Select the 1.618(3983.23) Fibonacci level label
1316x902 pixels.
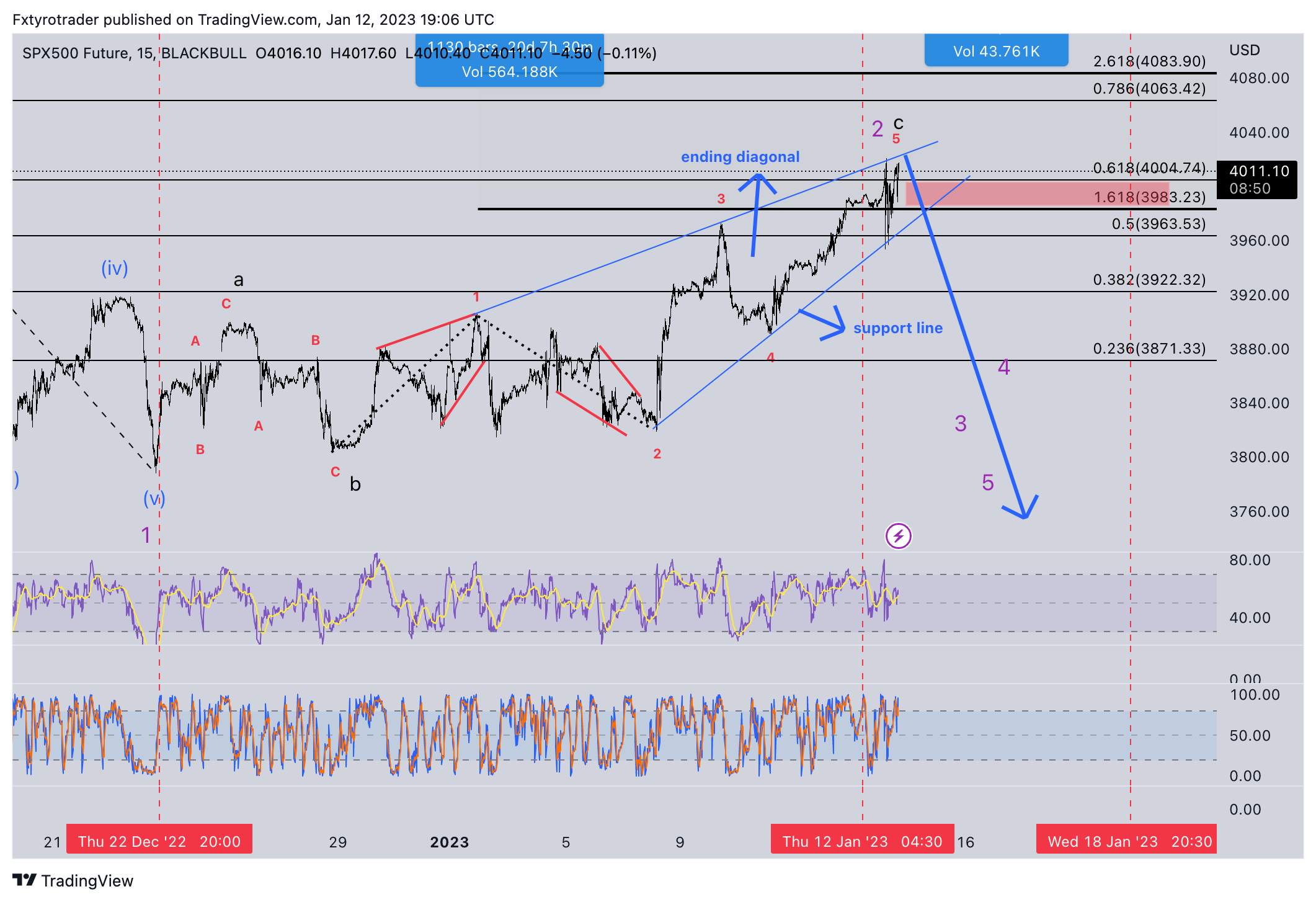[1150, 197]
